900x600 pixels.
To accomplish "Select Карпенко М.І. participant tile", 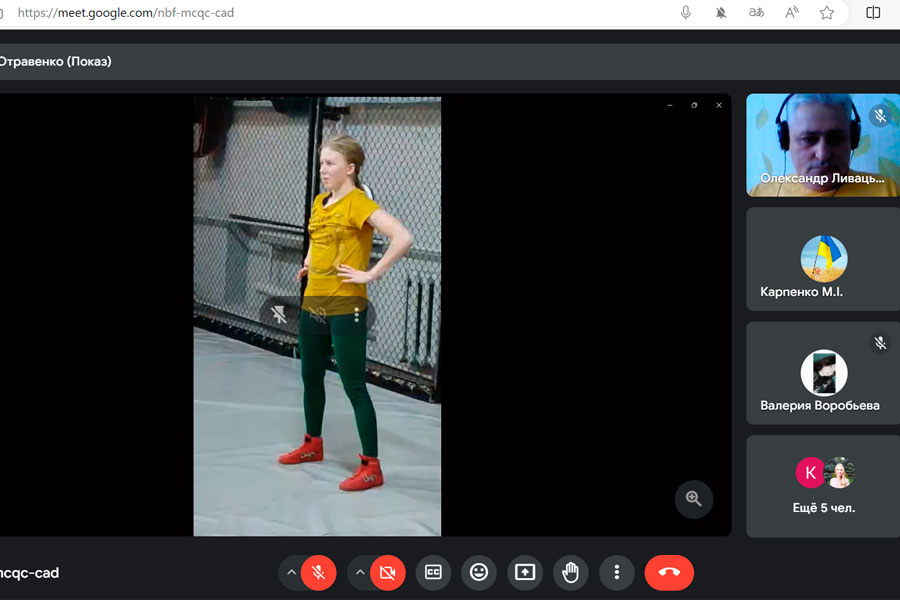I will [x=823, y=260].
